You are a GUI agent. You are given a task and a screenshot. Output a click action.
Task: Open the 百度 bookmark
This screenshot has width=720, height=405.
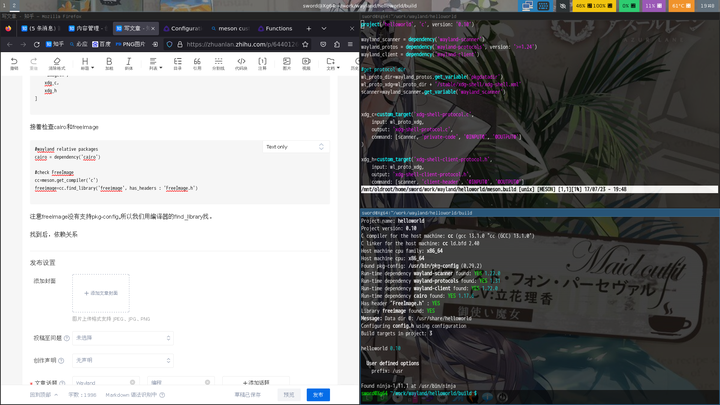[x=101, y=44]
